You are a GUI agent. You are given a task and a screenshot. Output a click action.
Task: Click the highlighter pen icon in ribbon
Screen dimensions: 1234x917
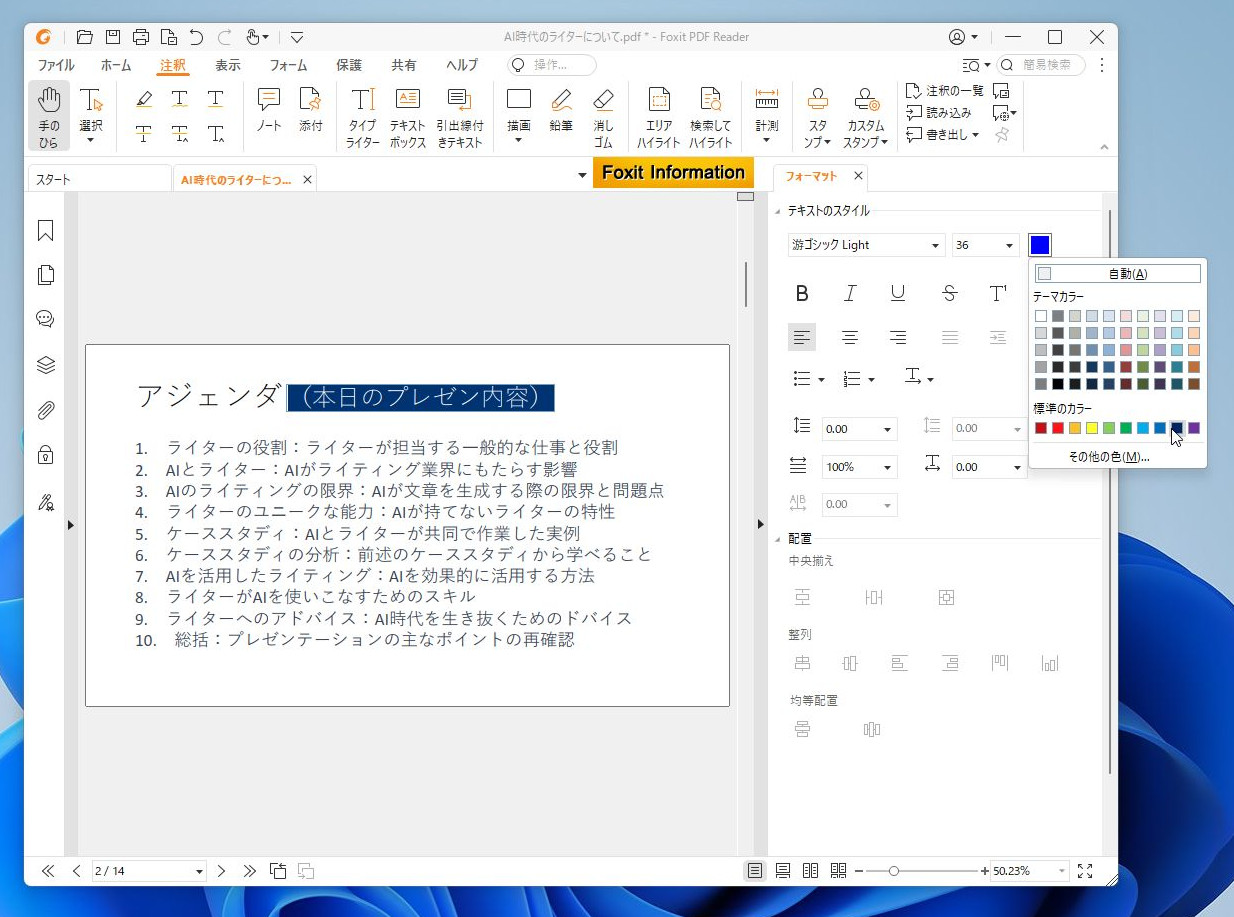click(x=144, y=98)
